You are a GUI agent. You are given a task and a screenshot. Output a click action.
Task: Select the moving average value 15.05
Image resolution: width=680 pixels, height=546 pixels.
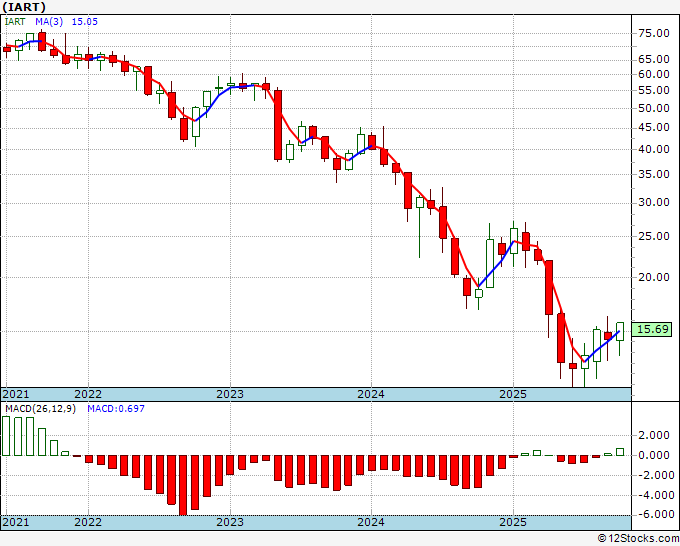pos(85,22)
